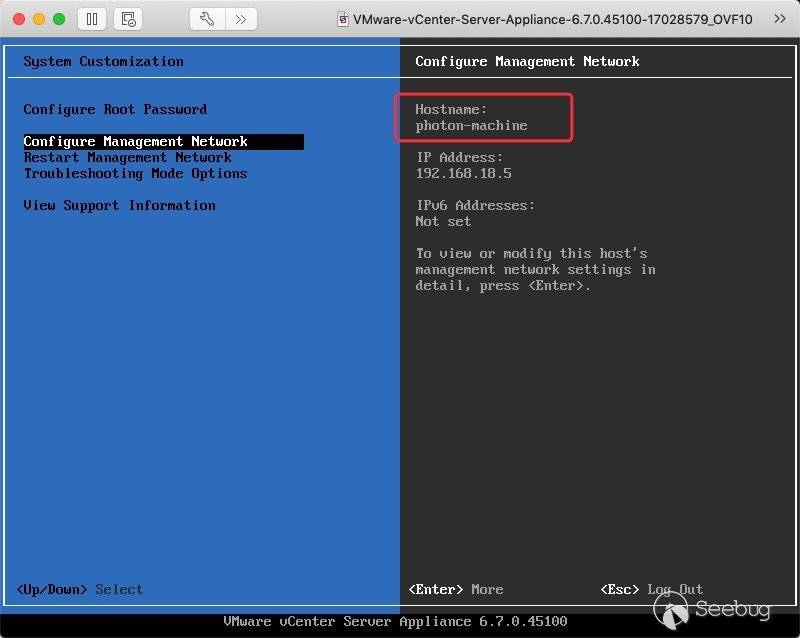This screenshot has height=638, width=800.
Task: Click the IP address 192.168.18.5
Action: pos(463,174)
